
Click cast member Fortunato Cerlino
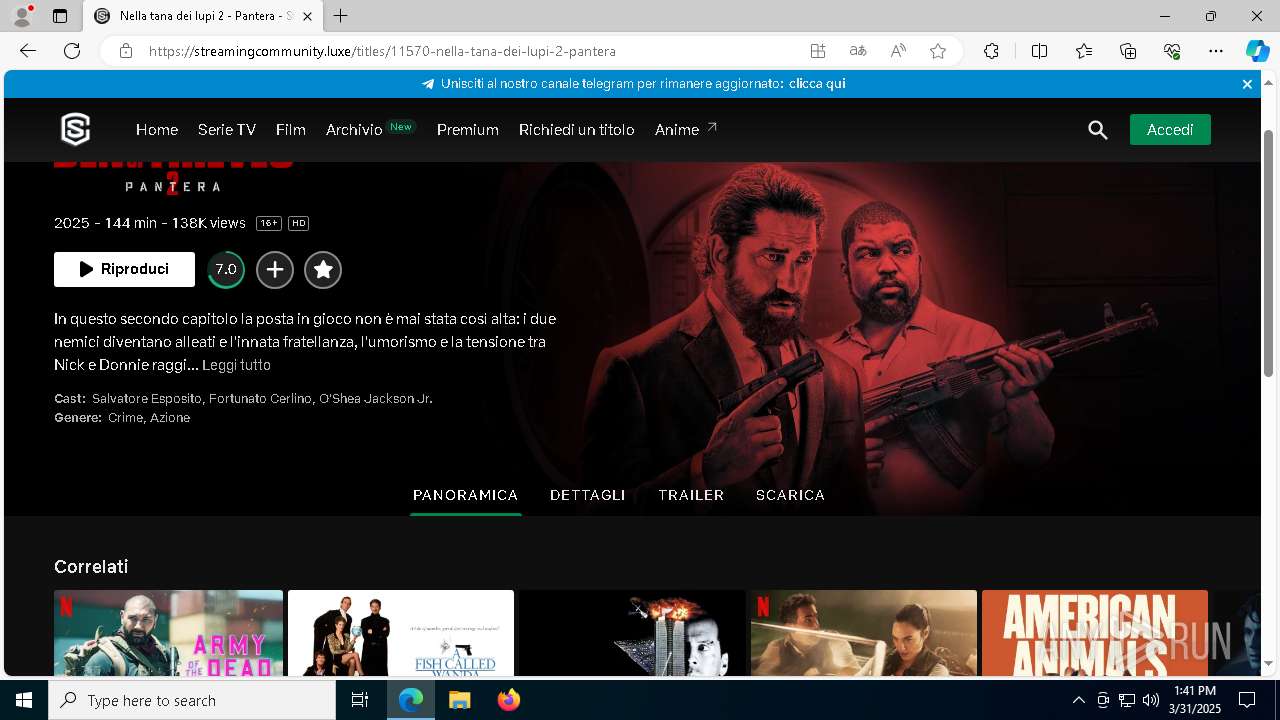point(260,398)
